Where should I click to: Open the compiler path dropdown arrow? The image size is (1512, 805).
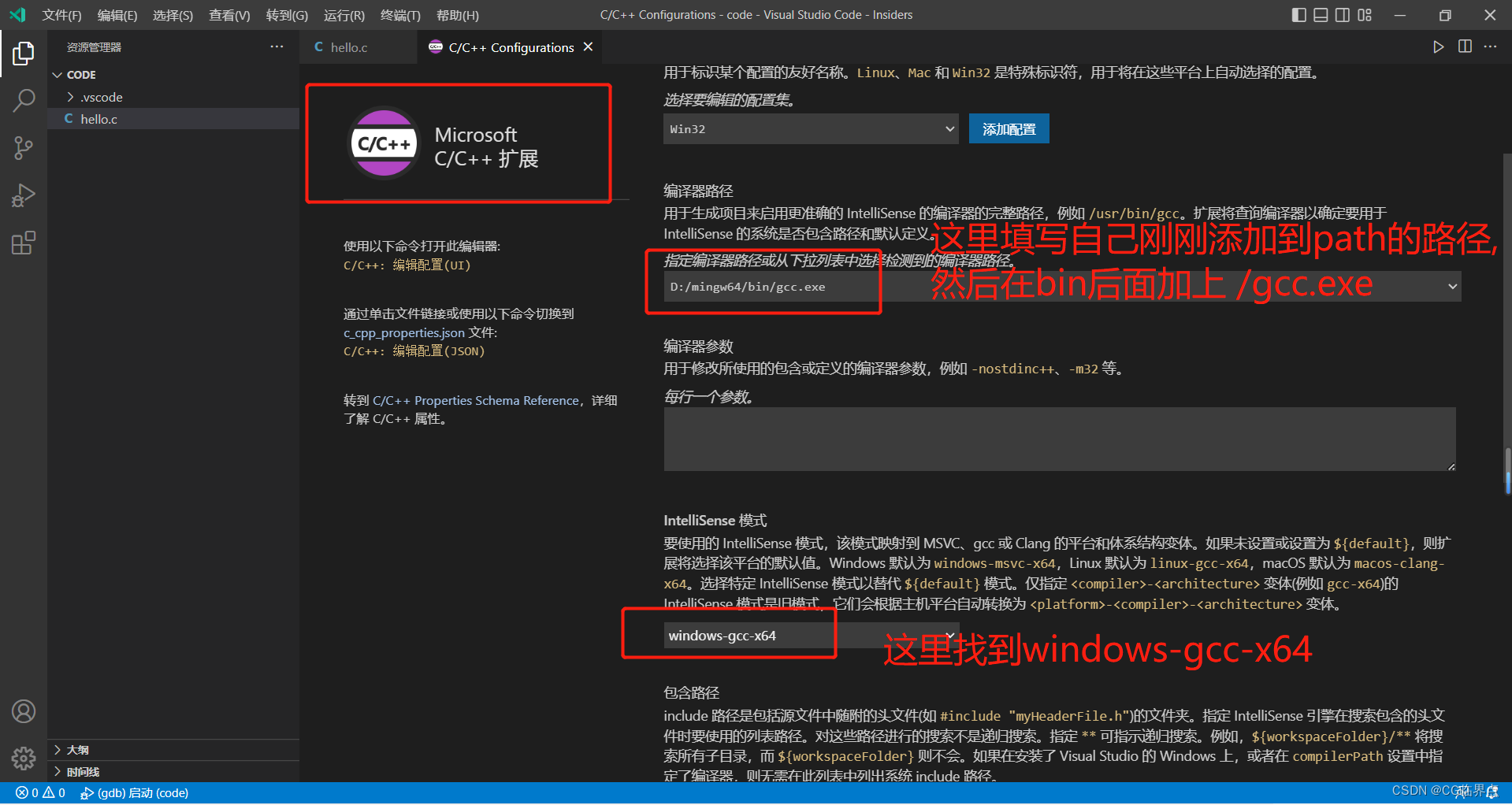pyautogui.click(x=1452, y=287)
